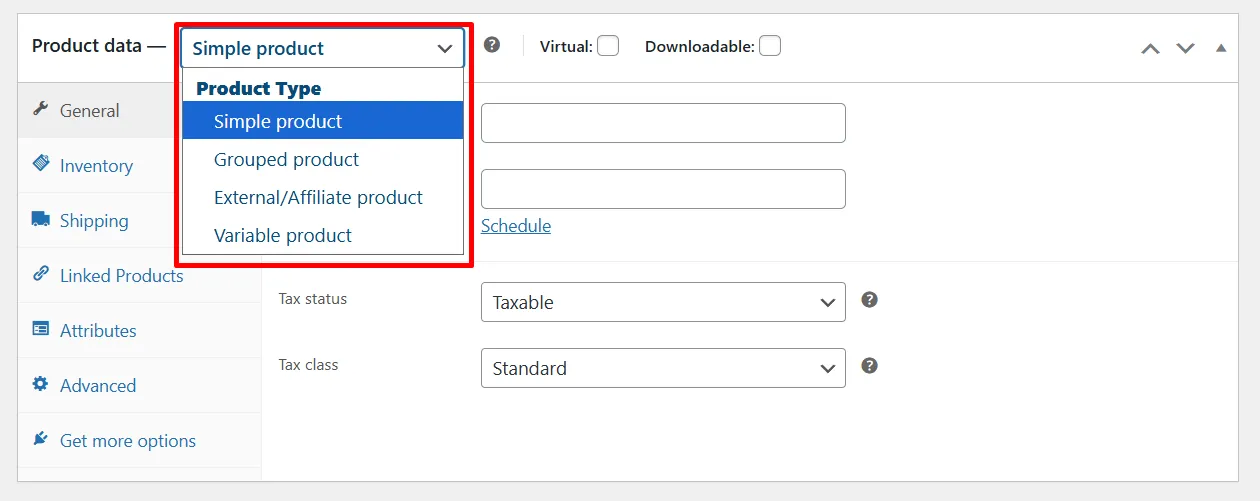Choose Grouped product from the list

click(323, 159)
